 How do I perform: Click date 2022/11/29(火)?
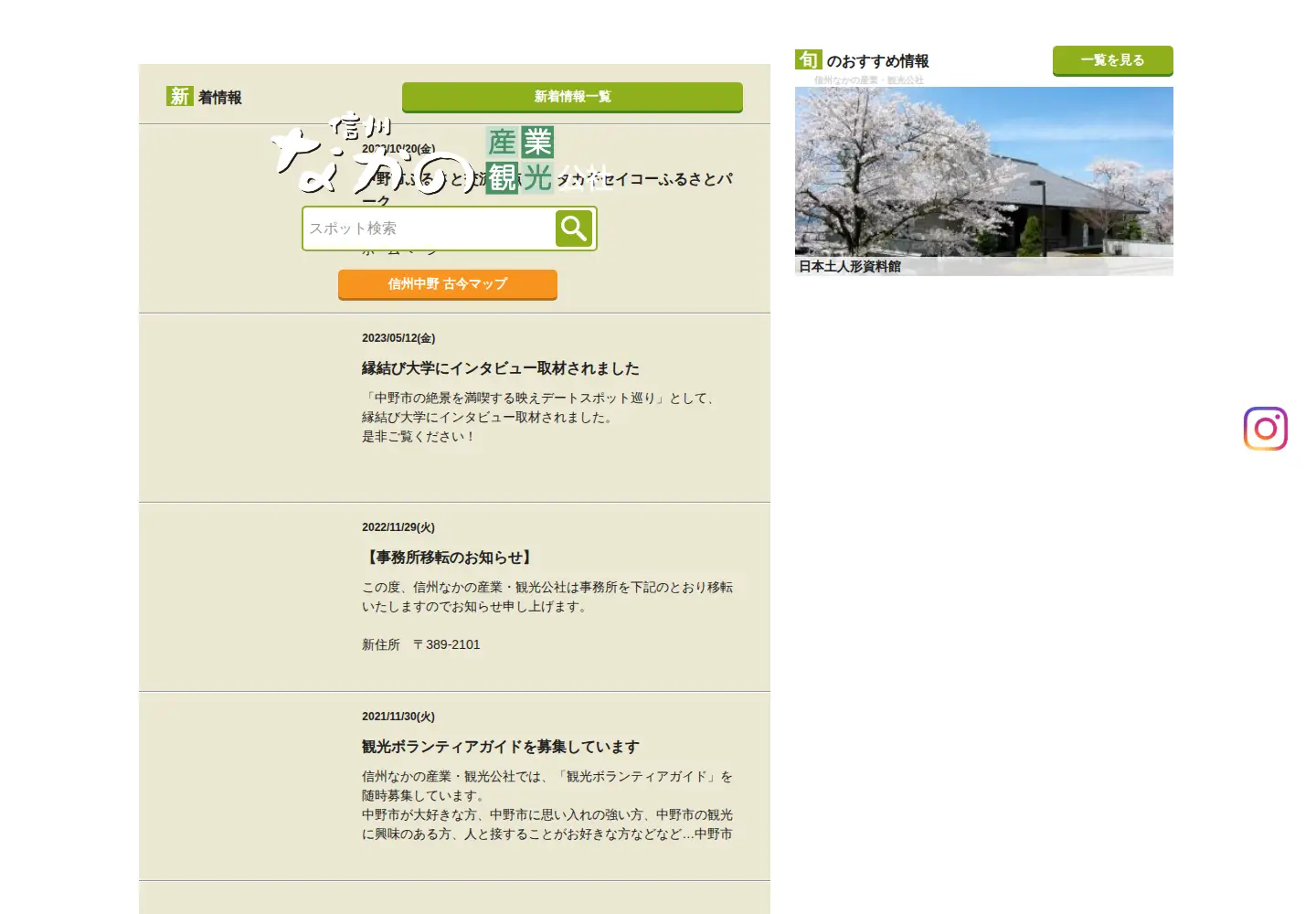(x=398, y=527)
